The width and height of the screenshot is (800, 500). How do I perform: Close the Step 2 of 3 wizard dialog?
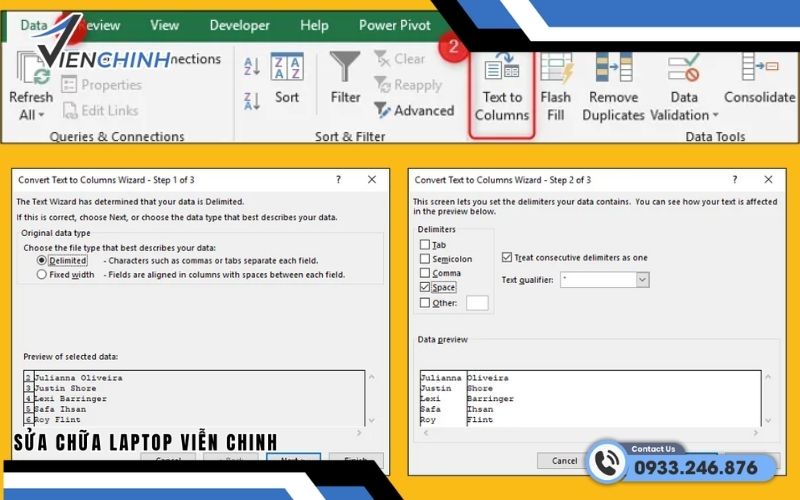point(768,180)
